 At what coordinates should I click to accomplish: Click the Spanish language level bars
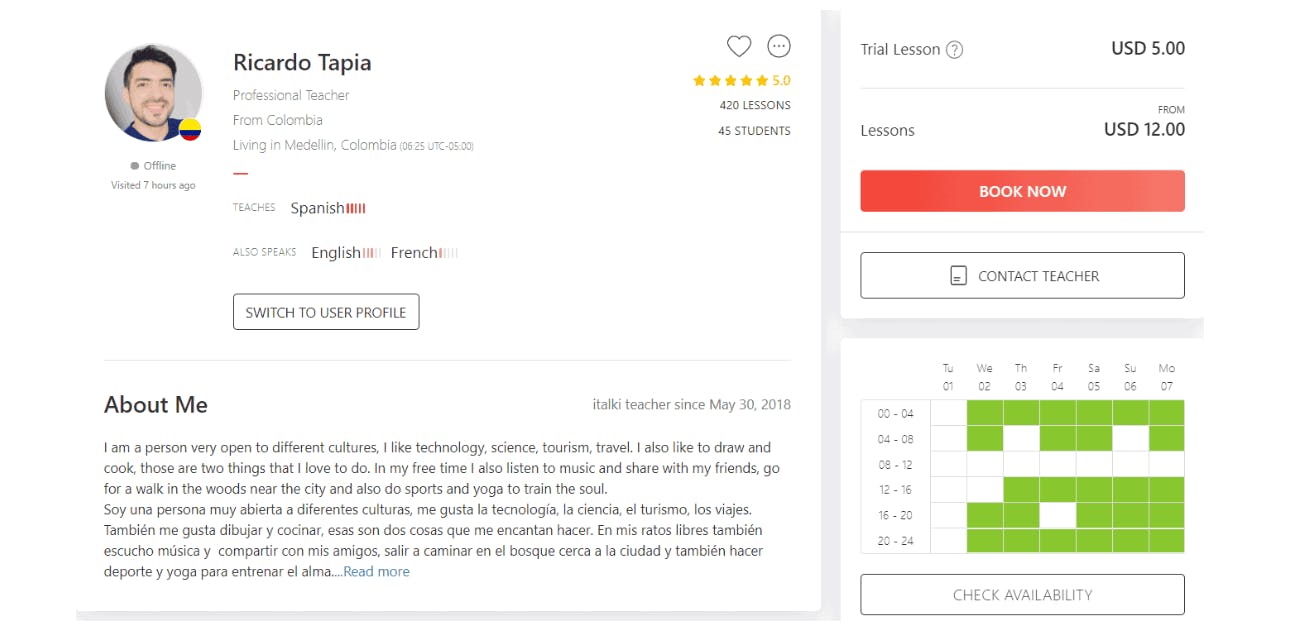tap(356, 208)
